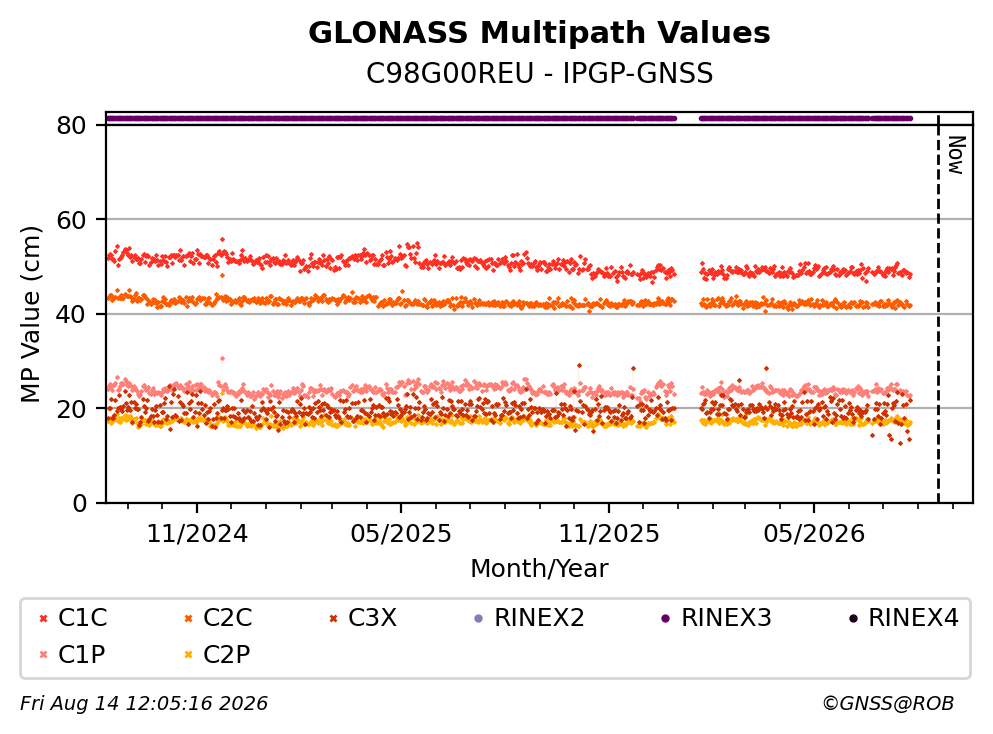
Task: Click the red C1C legend marker
Action: 44,619
